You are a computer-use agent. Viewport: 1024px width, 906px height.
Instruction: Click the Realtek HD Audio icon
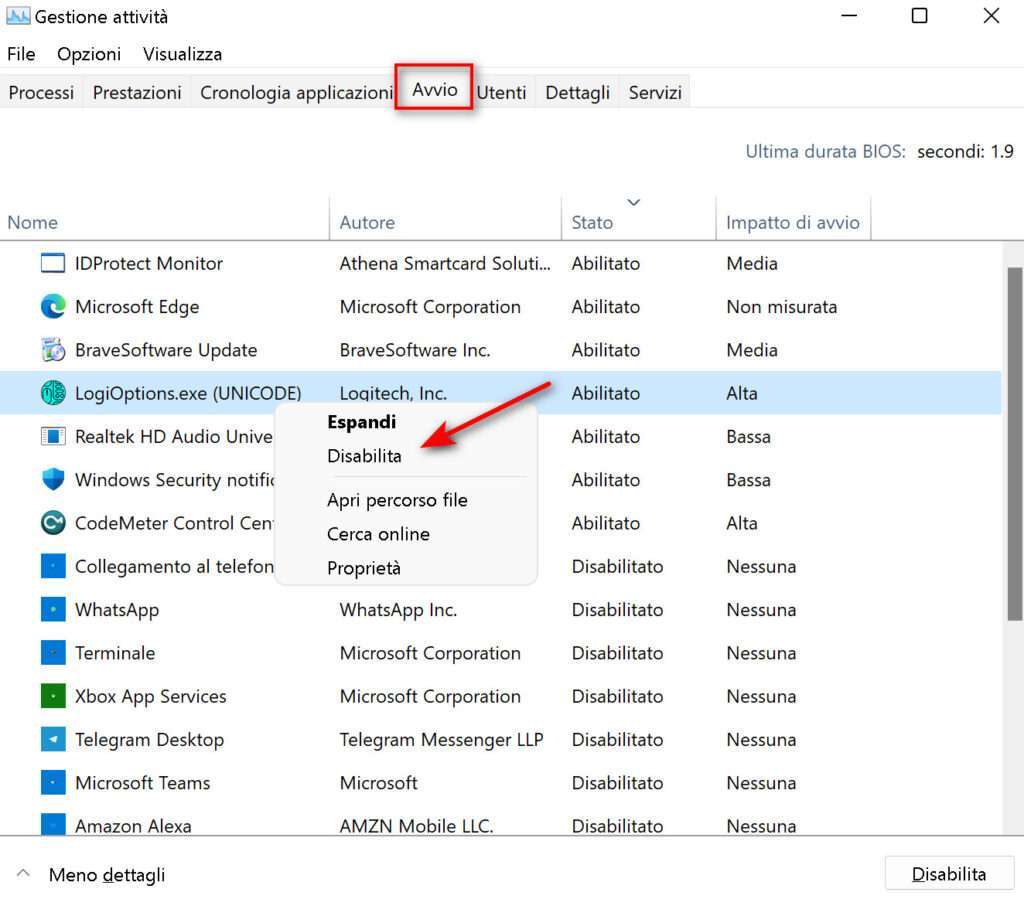53,436
